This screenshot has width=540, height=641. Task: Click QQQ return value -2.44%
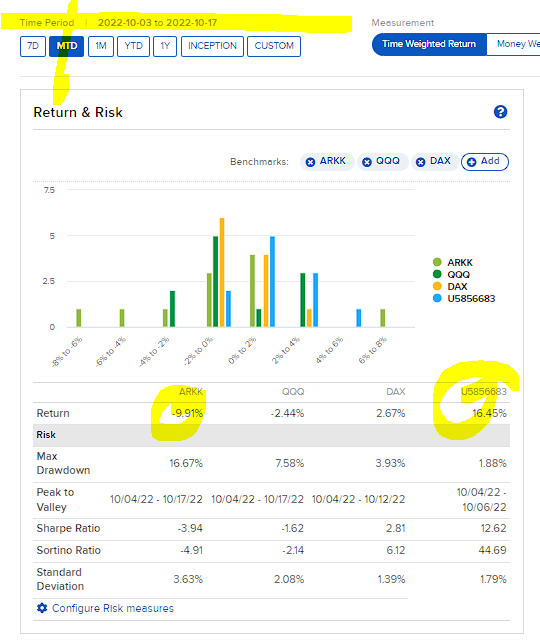coord(287,413)
